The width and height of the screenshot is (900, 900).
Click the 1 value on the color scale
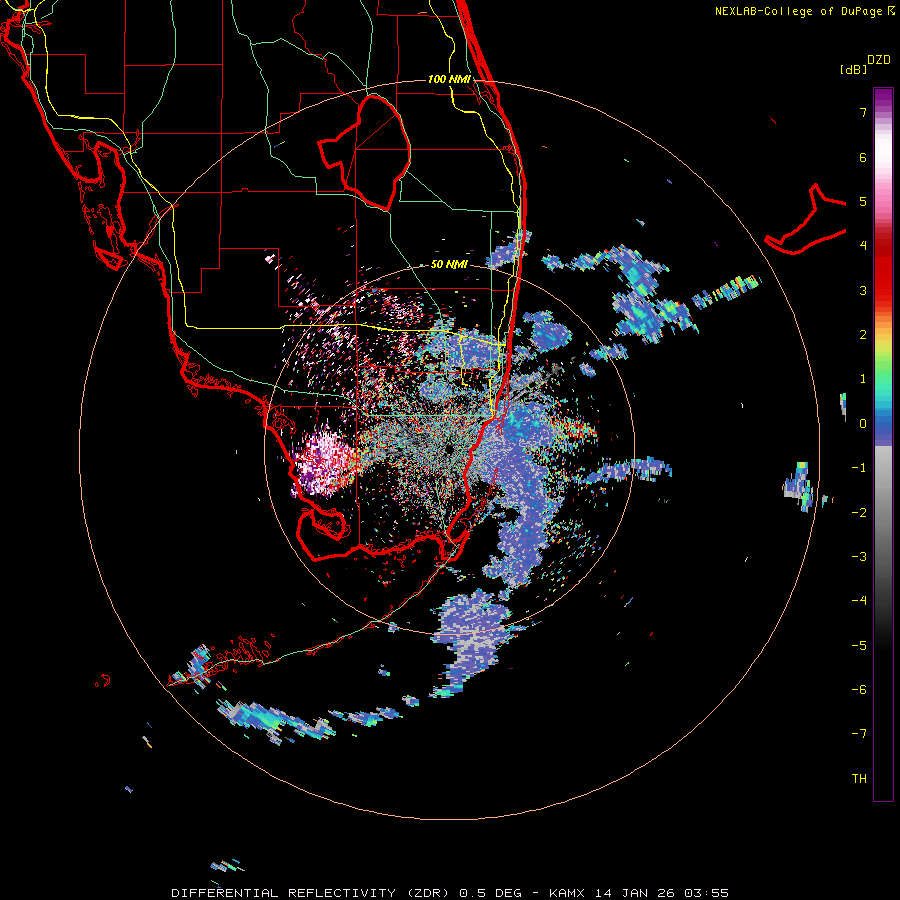point(863,379)
